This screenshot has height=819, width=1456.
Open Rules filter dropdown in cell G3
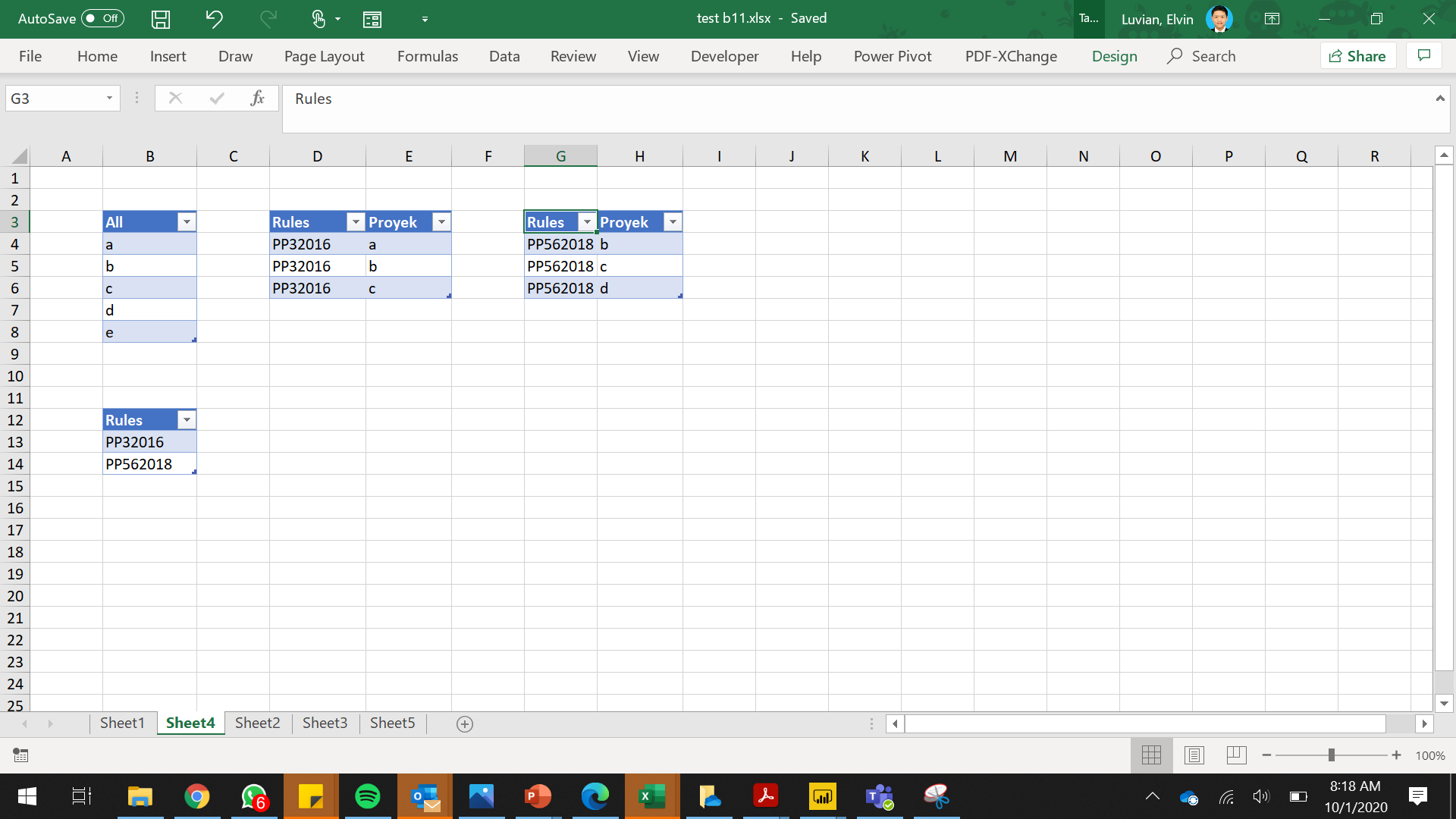pyautogui.click(x=587, y=222)
